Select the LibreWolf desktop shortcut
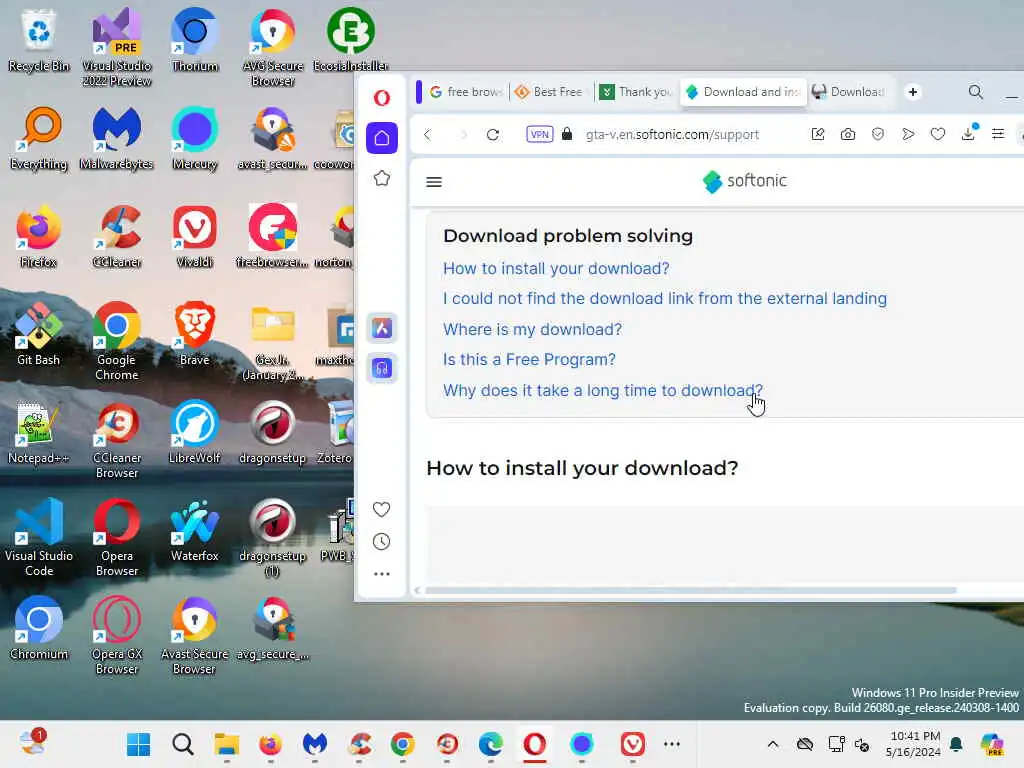 point(195,432)
